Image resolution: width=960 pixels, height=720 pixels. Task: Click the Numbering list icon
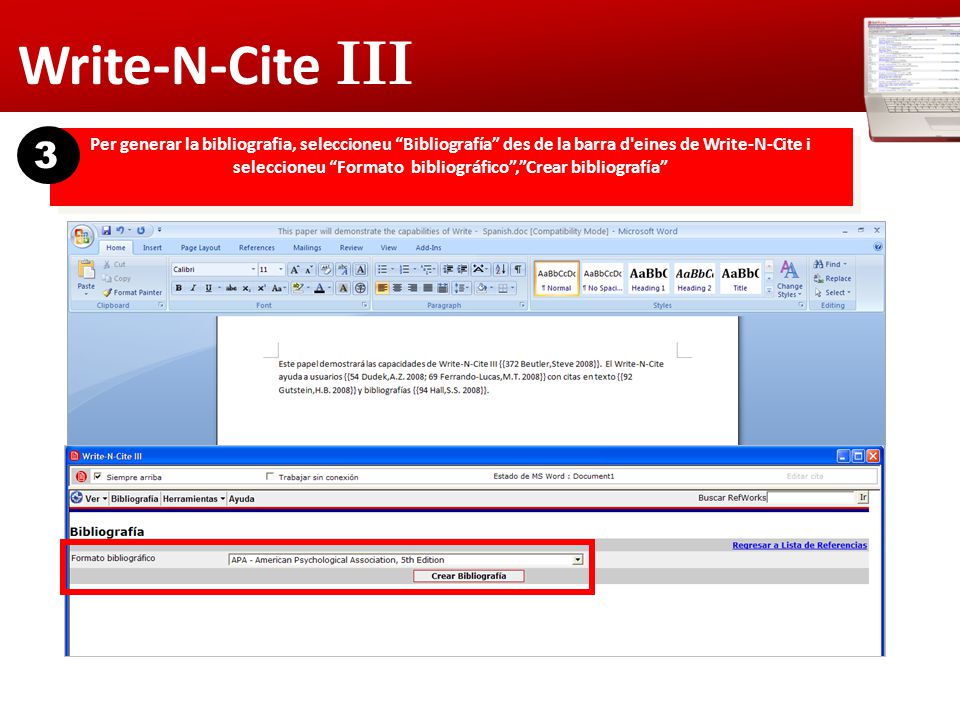404,269
